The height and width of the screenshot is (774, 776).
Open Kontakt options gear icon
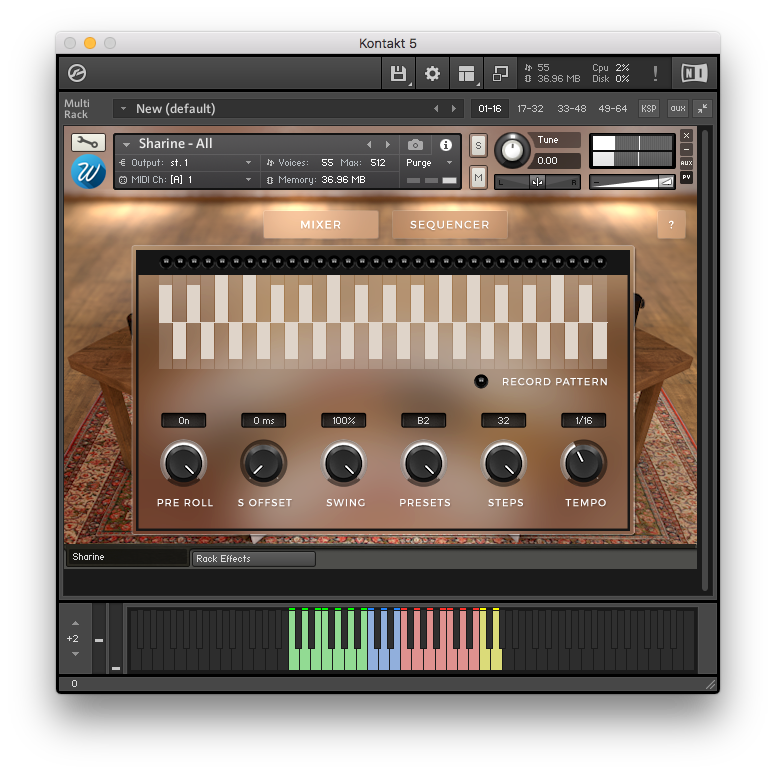[432, 74]
